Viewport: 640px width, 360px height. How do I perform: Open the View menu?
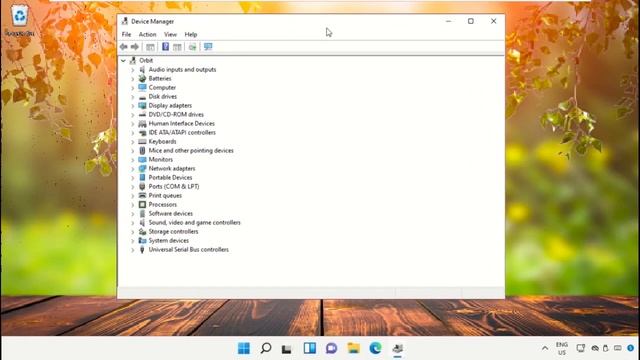point(170,34)
